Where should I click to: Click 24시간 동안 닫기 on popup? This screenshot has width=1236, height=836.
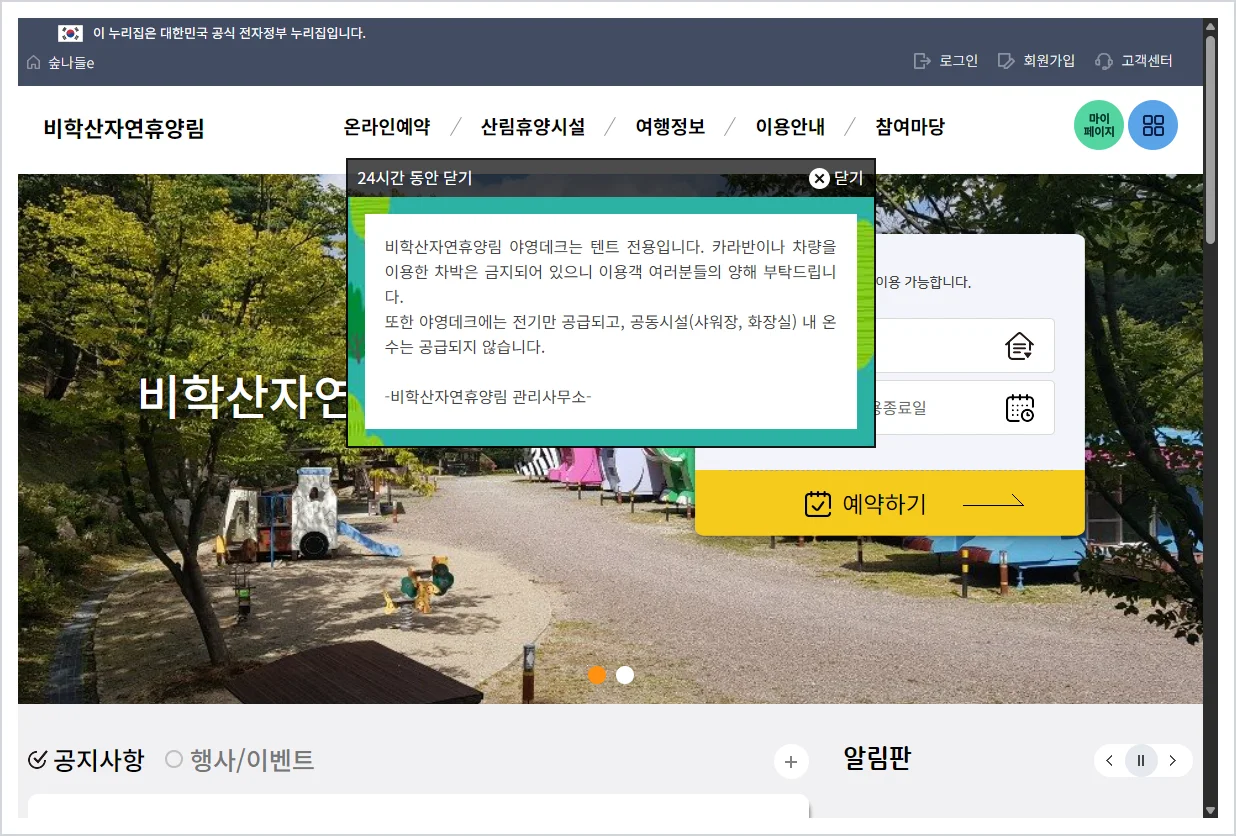(414, 178)
